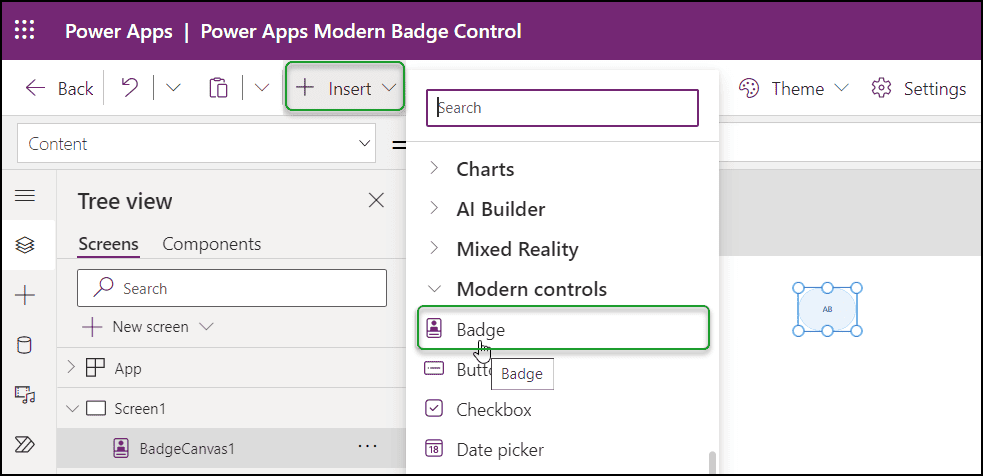
Task: Click New screen button
Action: point(137,327)
